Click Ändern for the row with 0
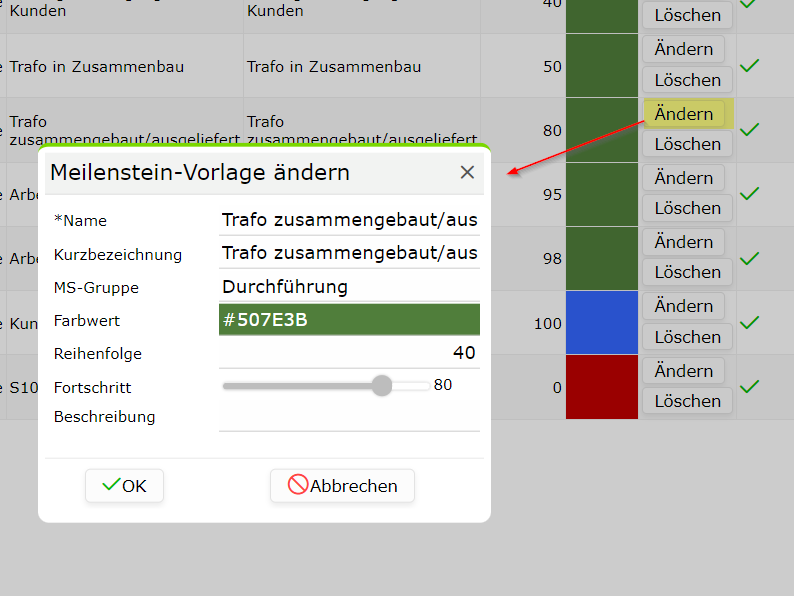 683,371
